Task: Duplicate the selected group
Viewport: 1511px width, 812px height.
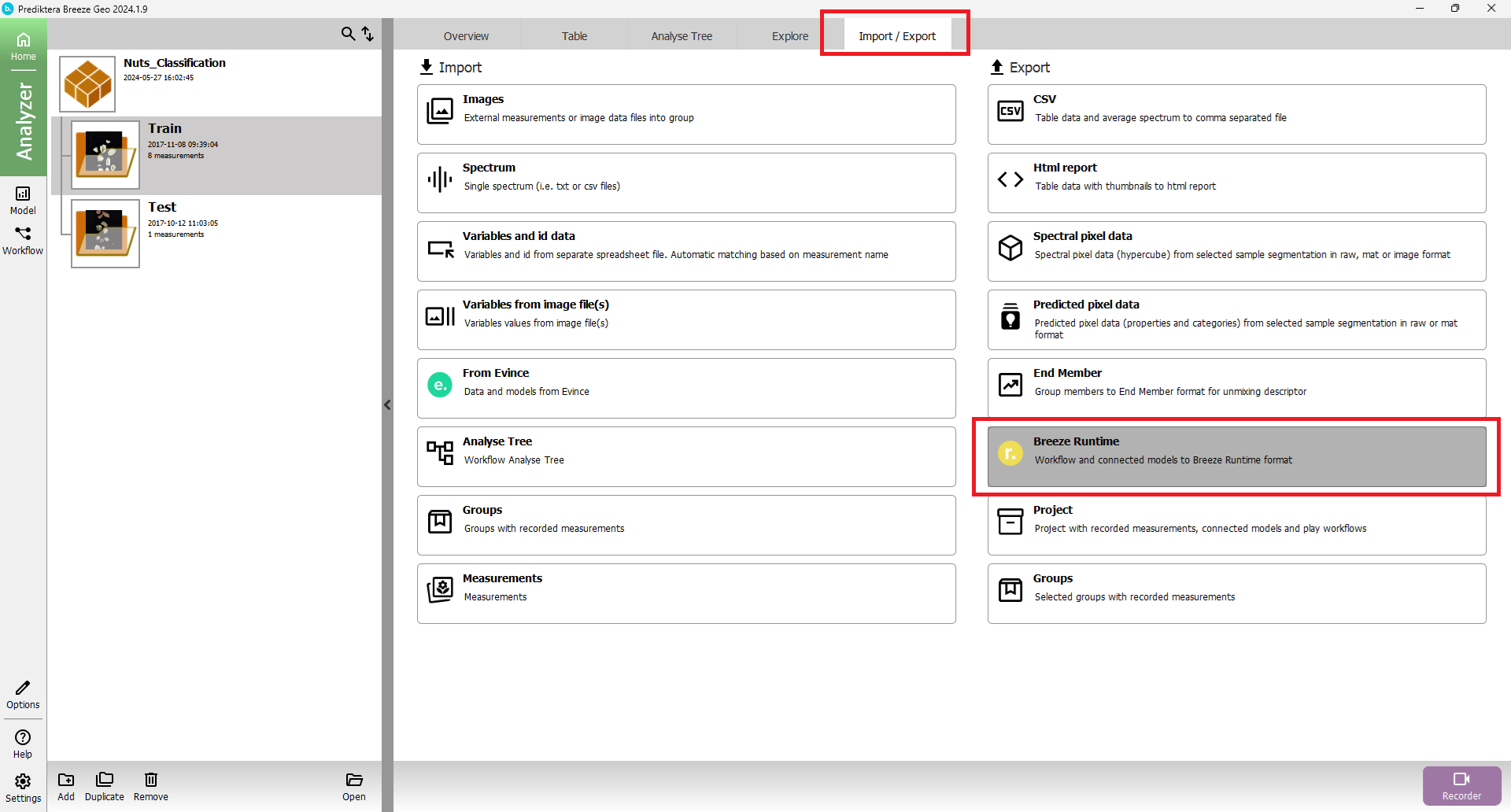Action: pyautogui.click(x=104, y=785)
